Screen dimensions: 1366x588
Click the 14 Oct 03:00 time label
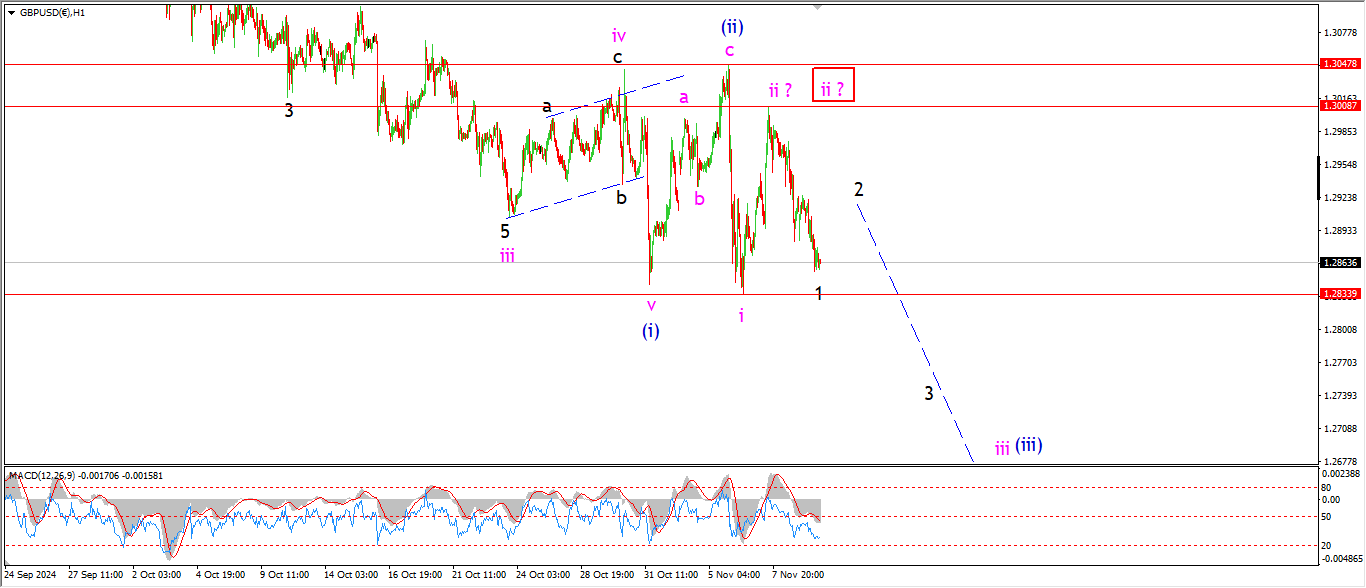click(349, 575)
